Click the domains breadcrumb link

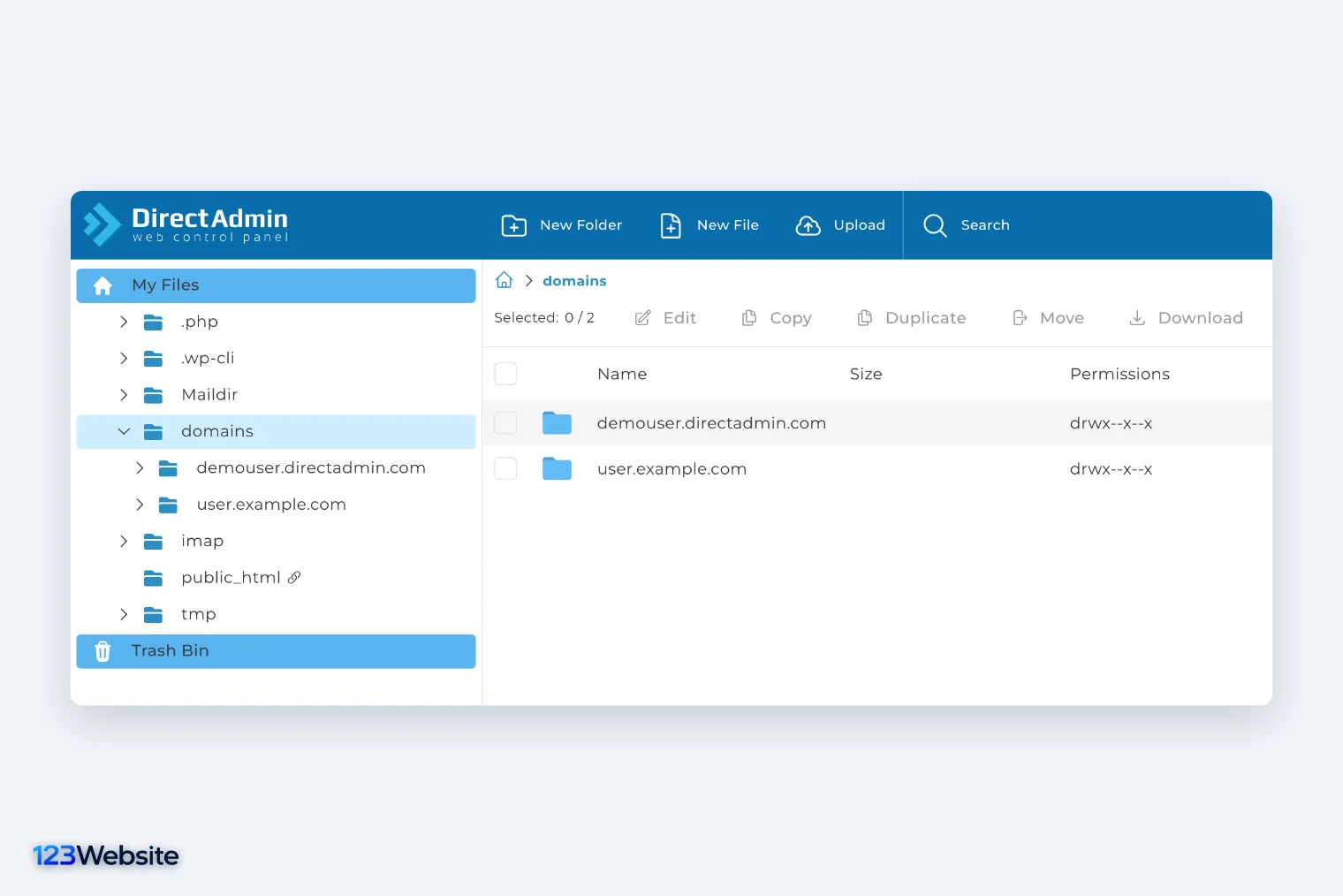[x=574, y=281]
